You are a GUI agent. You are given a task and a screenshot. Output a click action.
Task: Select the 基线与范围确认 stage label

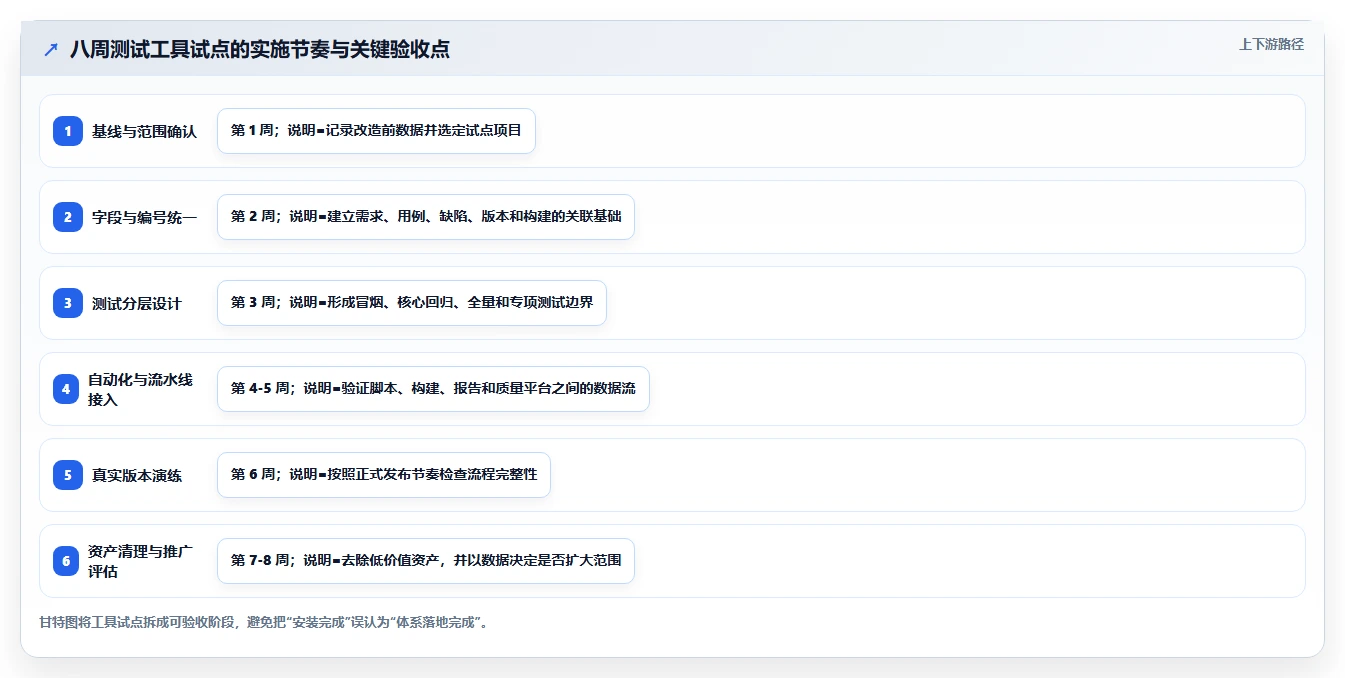[x=144, y=131]
